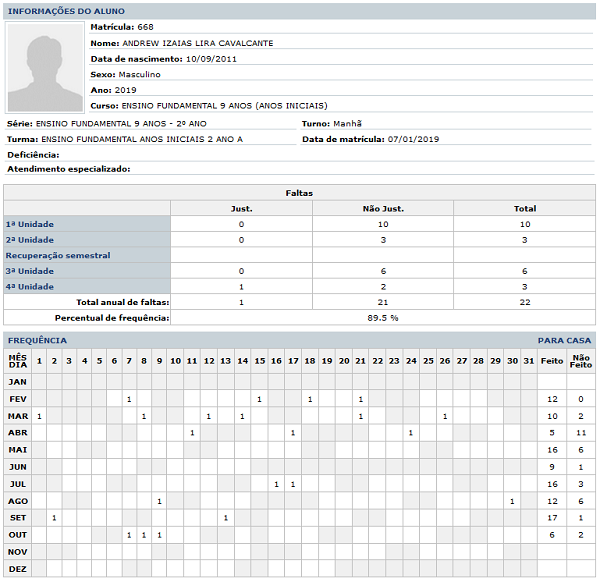
Task: Click the SET month row label
Action: coord(17,517)
